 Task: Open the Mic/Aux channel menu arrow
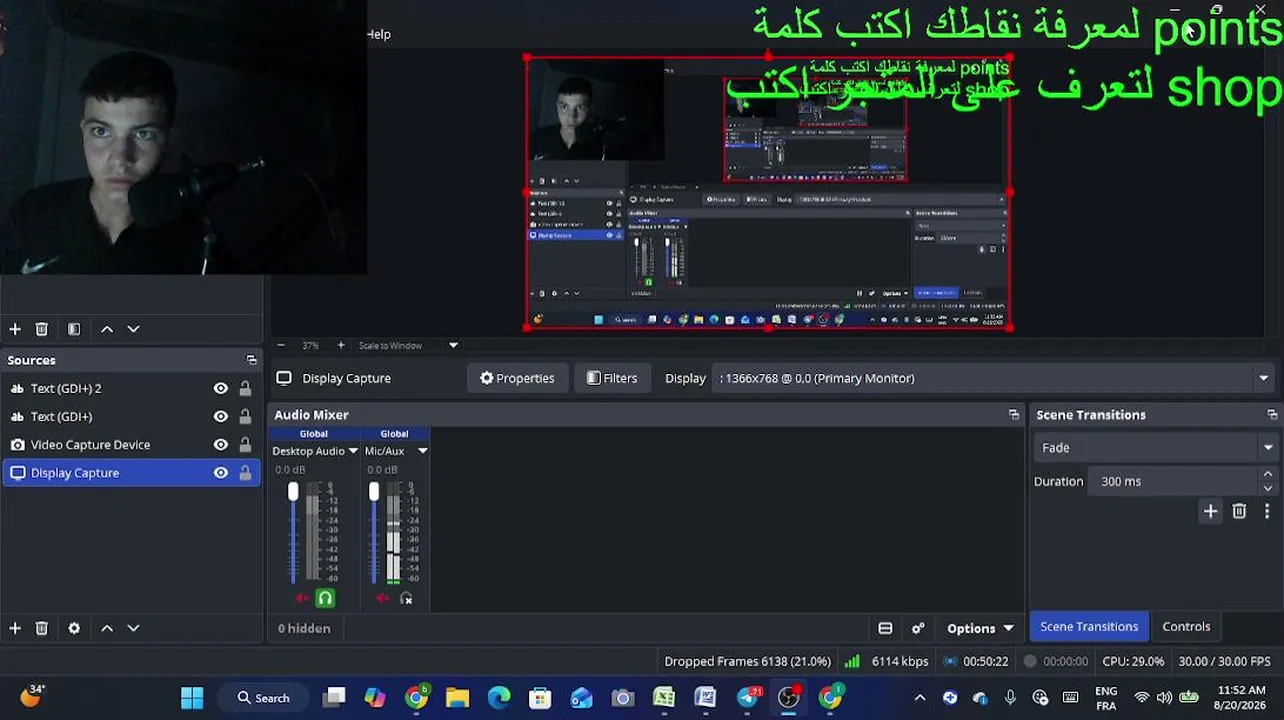point(422,451)
